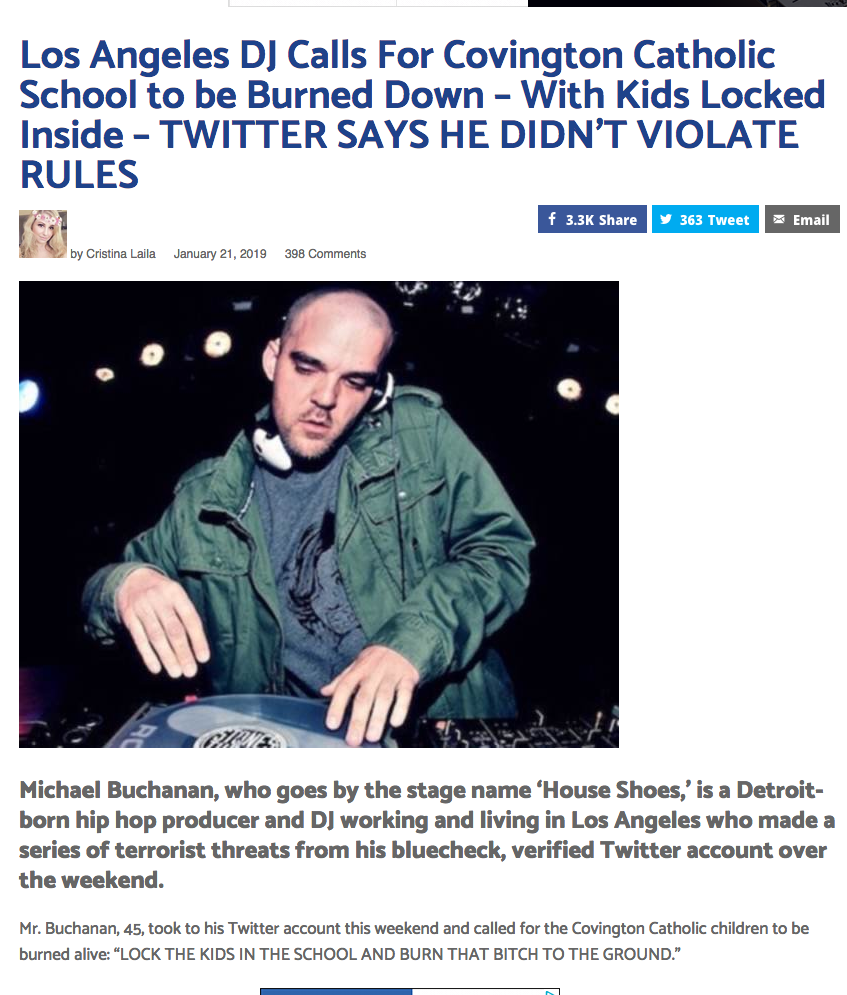Share article via the 3.3K Share button
This screenshot has width=847, height=995.
tap(592, 219)
